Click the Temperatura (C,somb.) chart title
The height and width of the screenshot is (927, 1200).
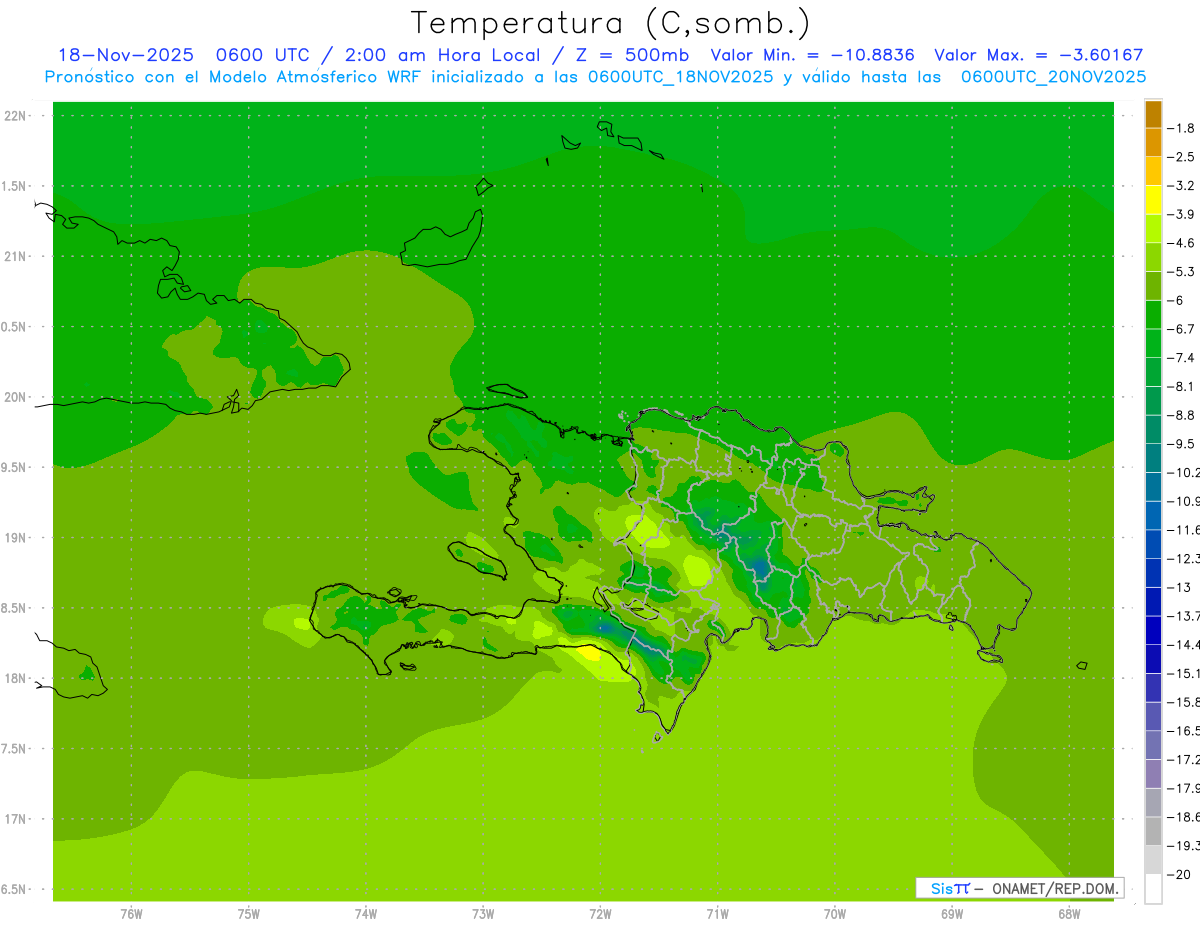(610, 22)
